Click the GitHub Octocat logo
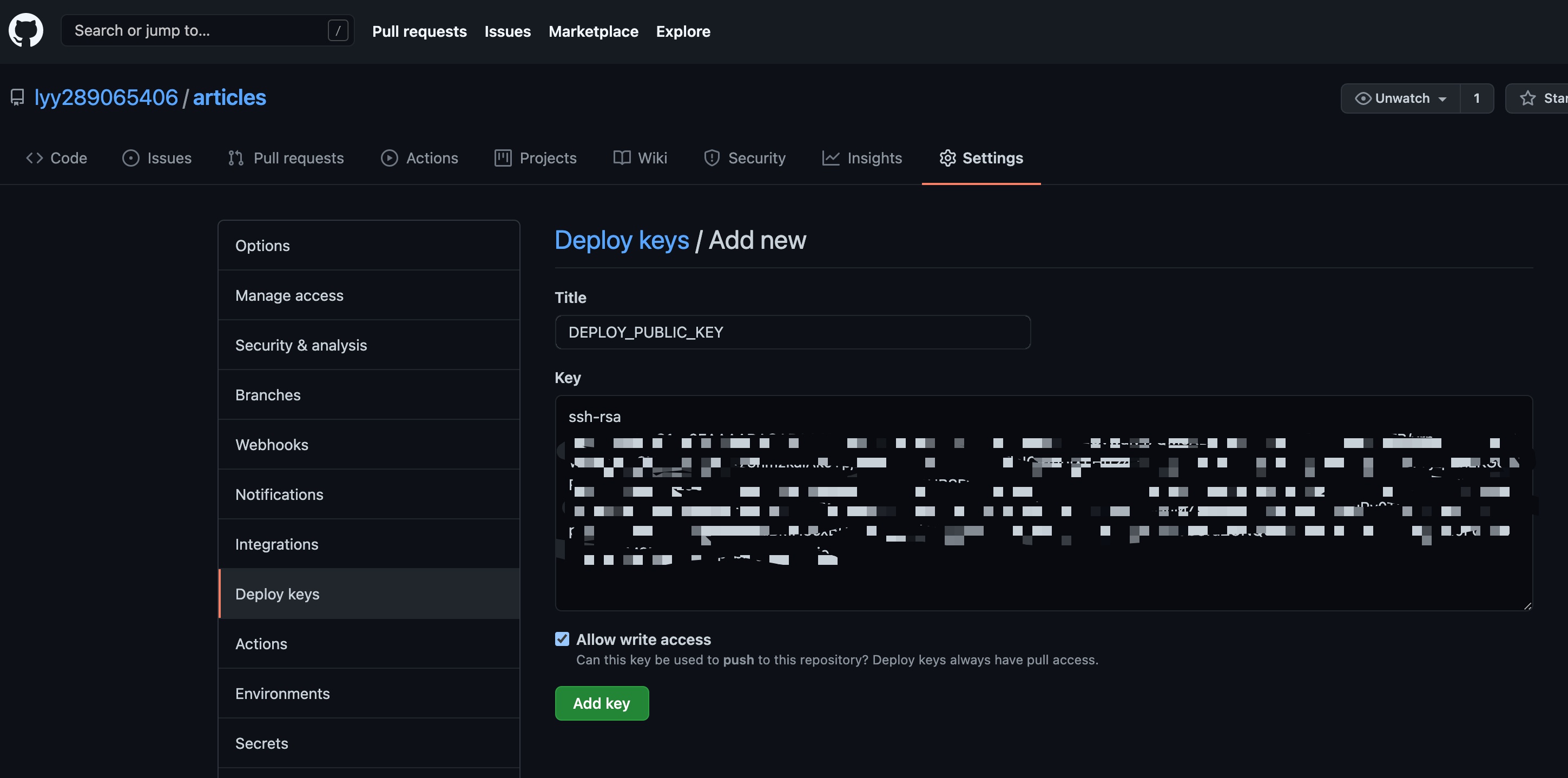The width and height of the screenshot is (1568, 778). [x=26, y=30]
